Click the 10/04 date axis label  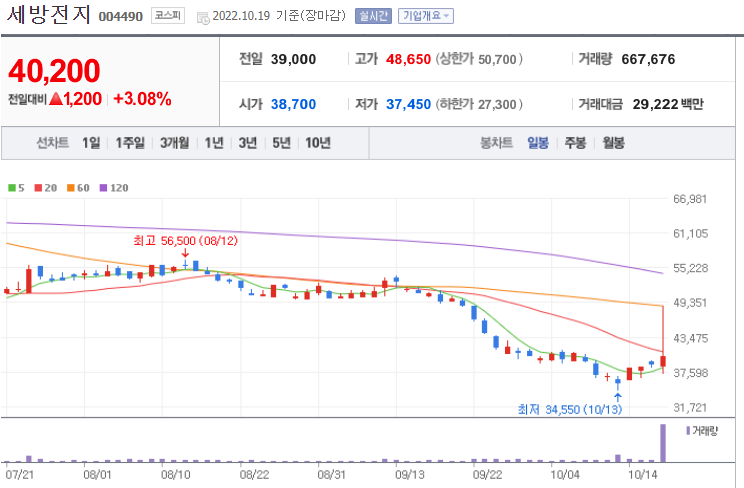click(565, 475)
